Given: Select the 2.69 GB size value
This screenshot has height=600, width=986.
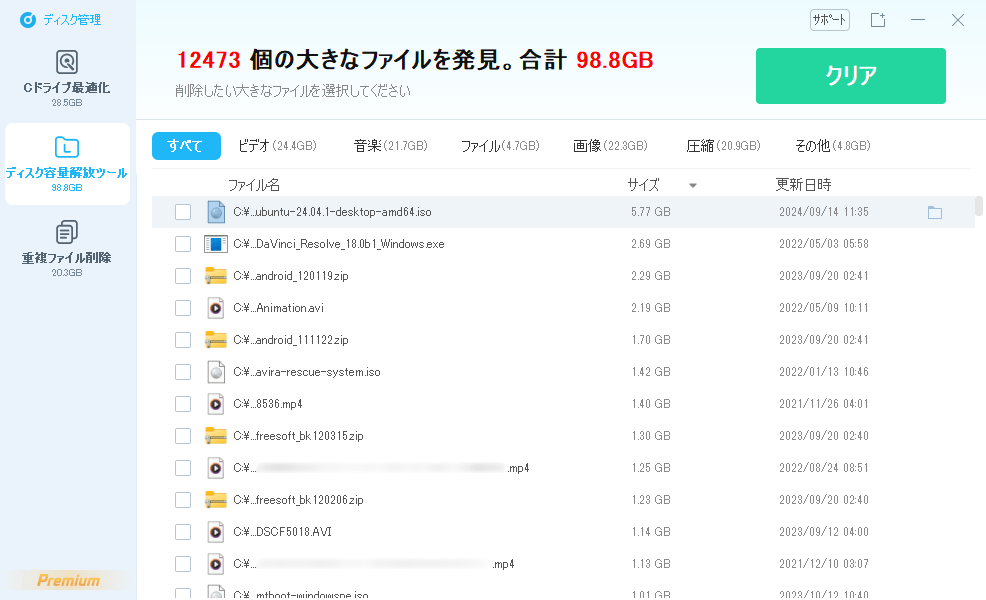Looking at the screenshot, I should [651, 244].
